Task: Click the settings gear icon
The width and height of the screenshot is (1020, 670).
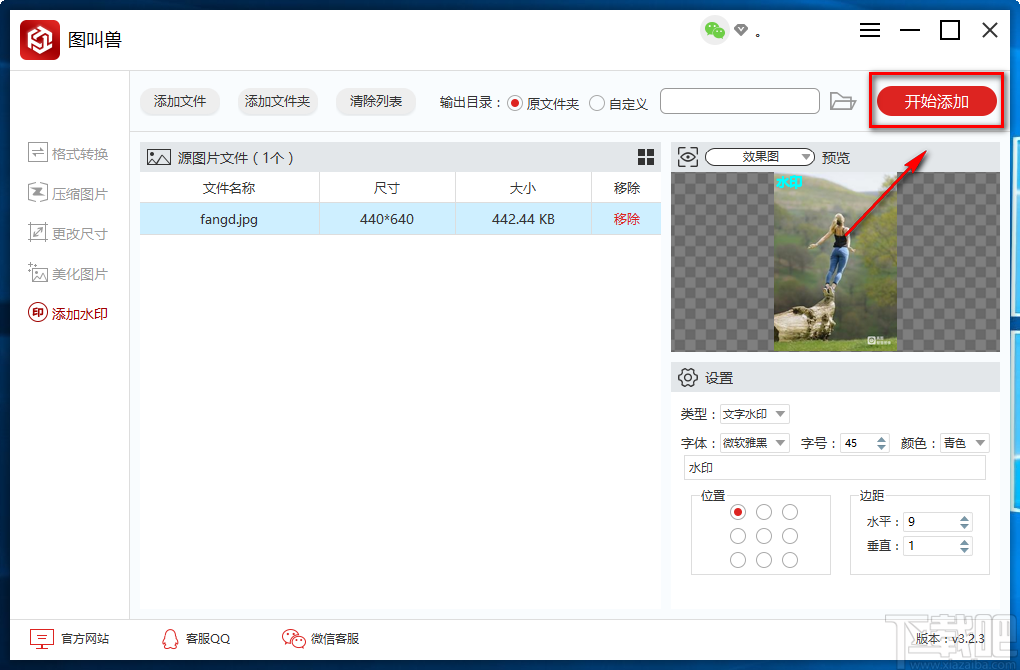Action: click(688, 377)
